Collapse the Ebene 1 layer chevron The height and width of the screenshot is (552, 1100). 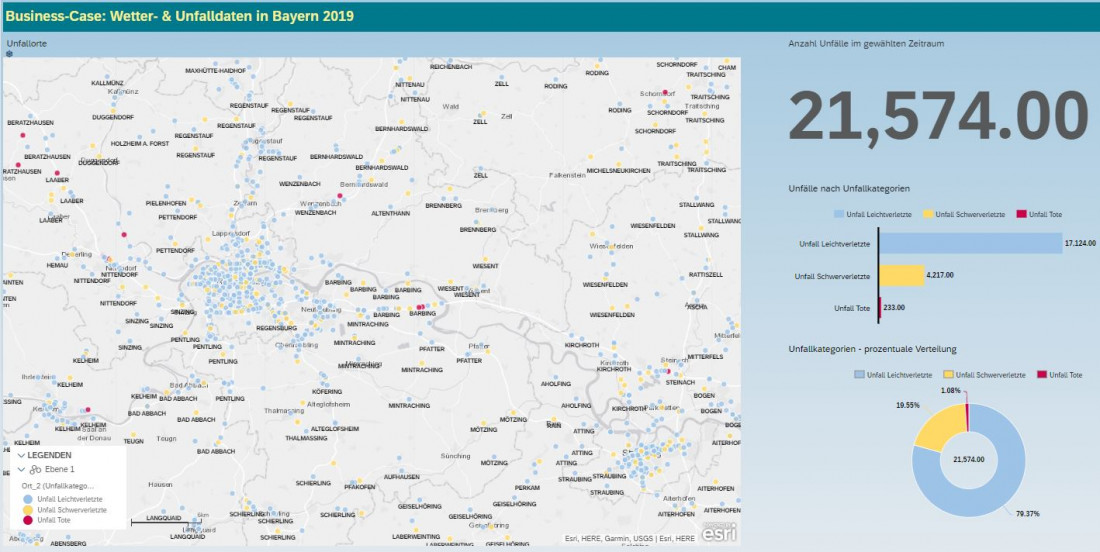[x=21, y=469]
